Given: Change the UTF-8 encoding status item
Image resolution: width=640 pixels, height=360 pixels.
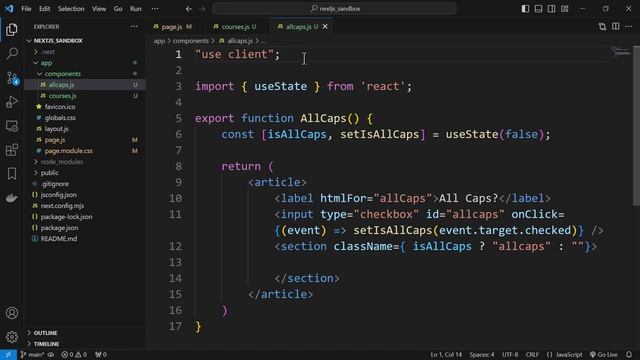Looking at the screenshot, I should tap(510, 354).
